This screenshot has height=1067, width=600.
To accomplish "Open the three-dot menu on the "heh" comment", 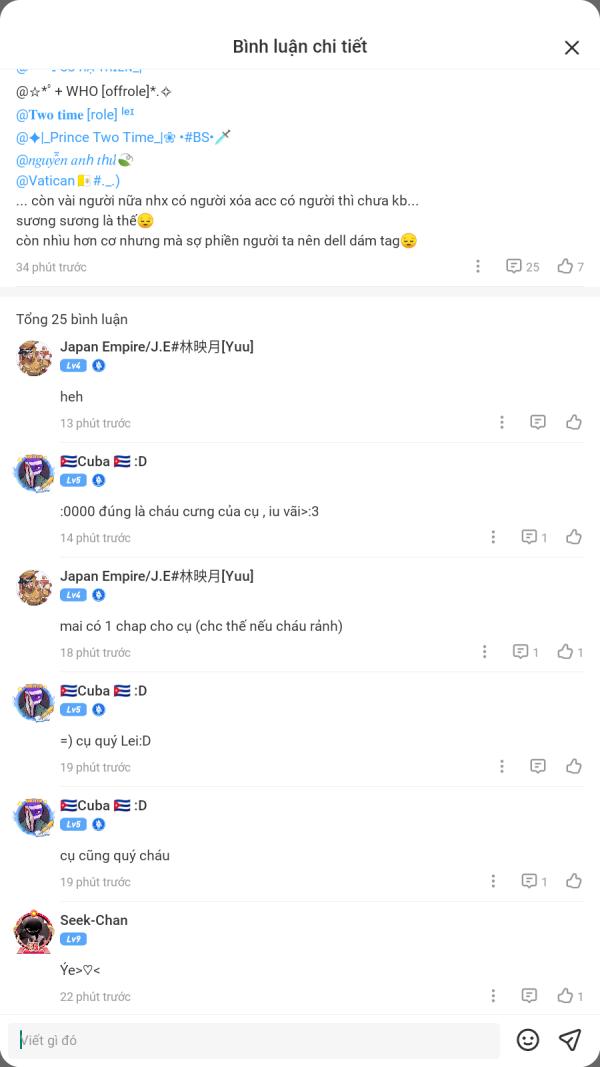I will pos(501,423).
